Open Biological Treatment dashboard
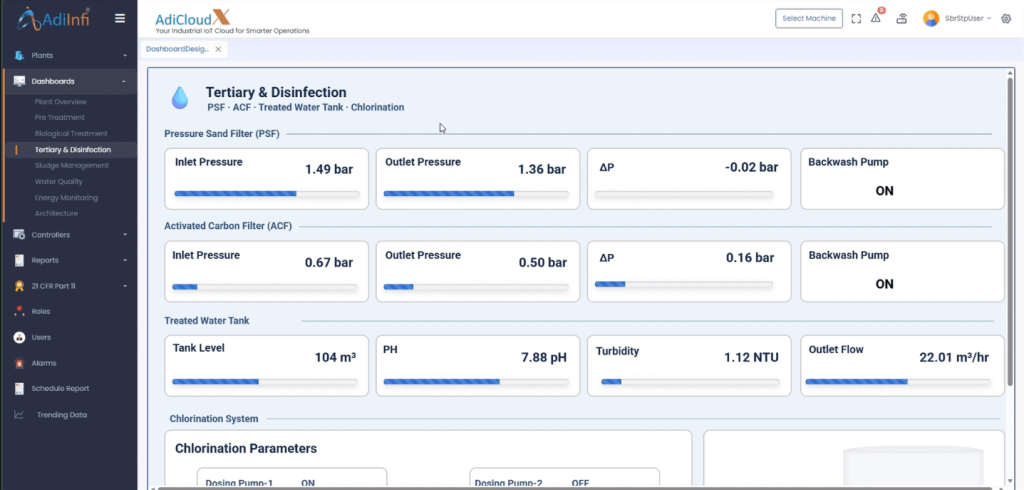Image resolution: width=1024 pixels, height=490 pixels. [71, 133]
